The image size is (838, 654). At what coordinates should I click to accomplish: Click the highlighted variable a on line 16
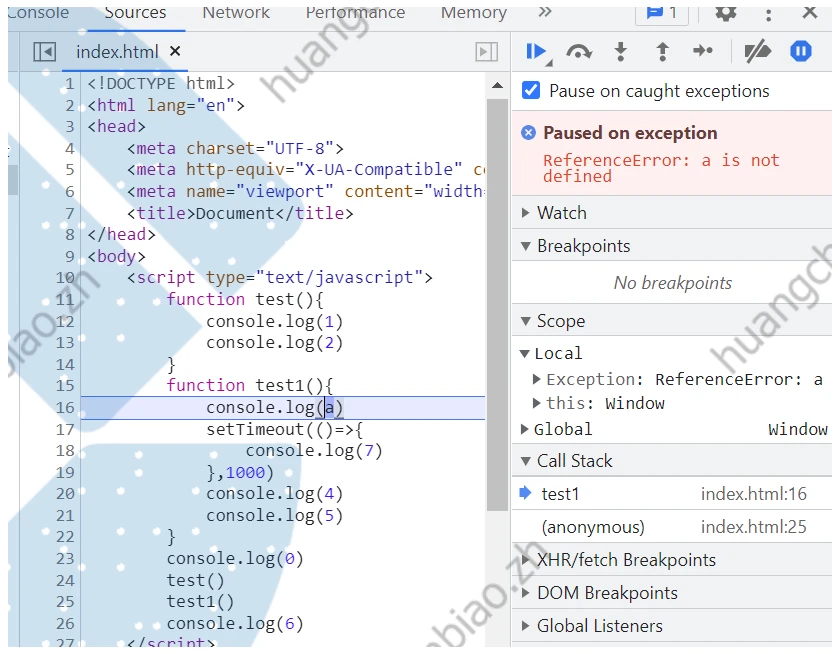[329, 408]
